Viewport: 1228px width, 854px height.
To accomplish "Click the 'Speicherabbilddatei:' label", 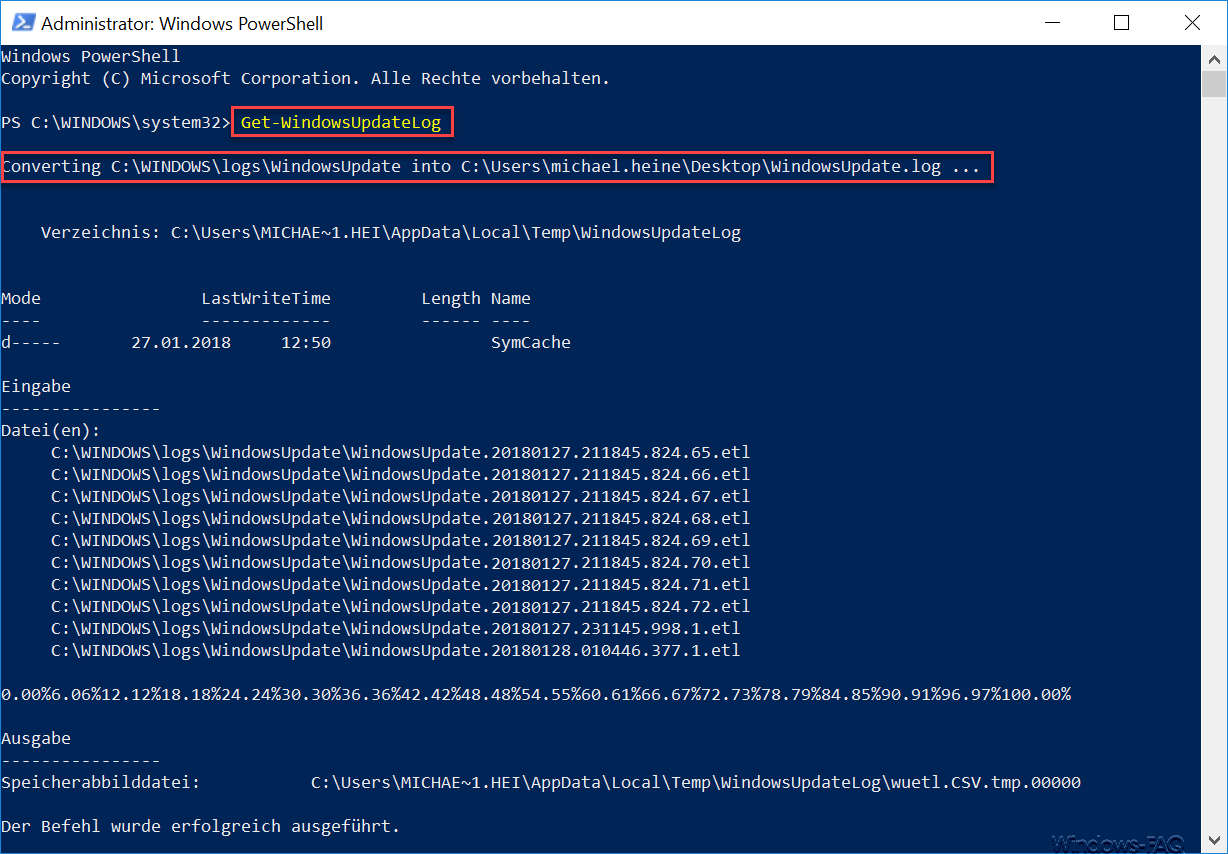I will click(x=101, y=782).
